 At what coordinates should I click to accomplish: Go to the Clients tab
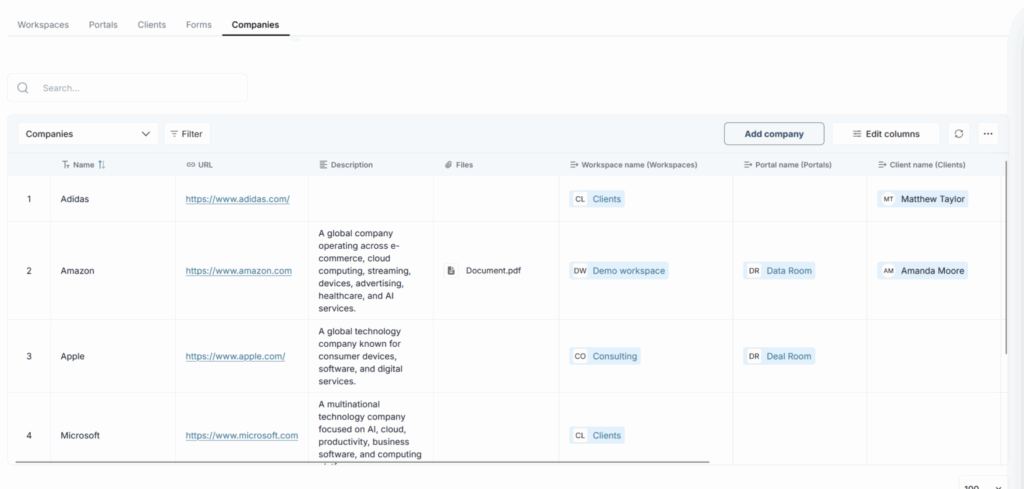point(152,25)
